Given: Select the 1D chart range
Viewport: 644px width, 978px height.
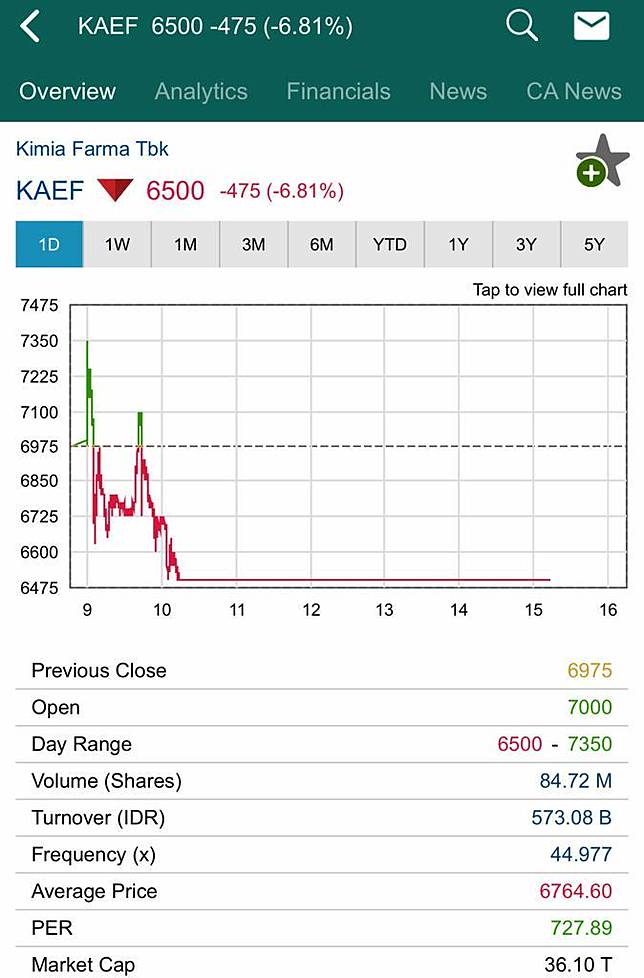Looking at the screenshot, I should pyautogui.click(x=49, y=245).
